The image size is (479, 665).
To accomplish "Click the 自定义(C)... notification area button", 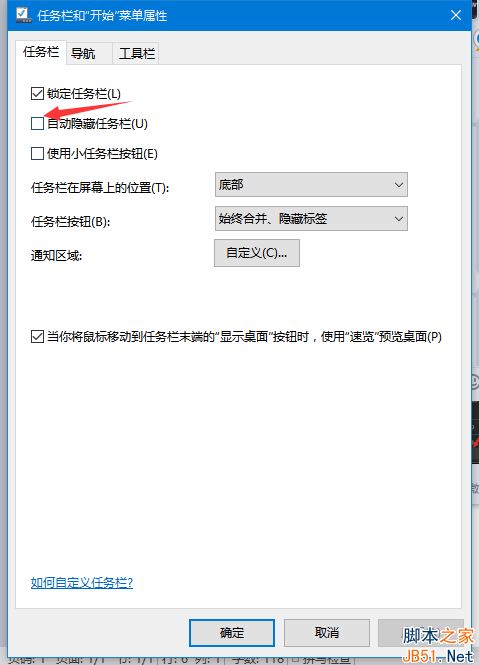I will point(257,253).
